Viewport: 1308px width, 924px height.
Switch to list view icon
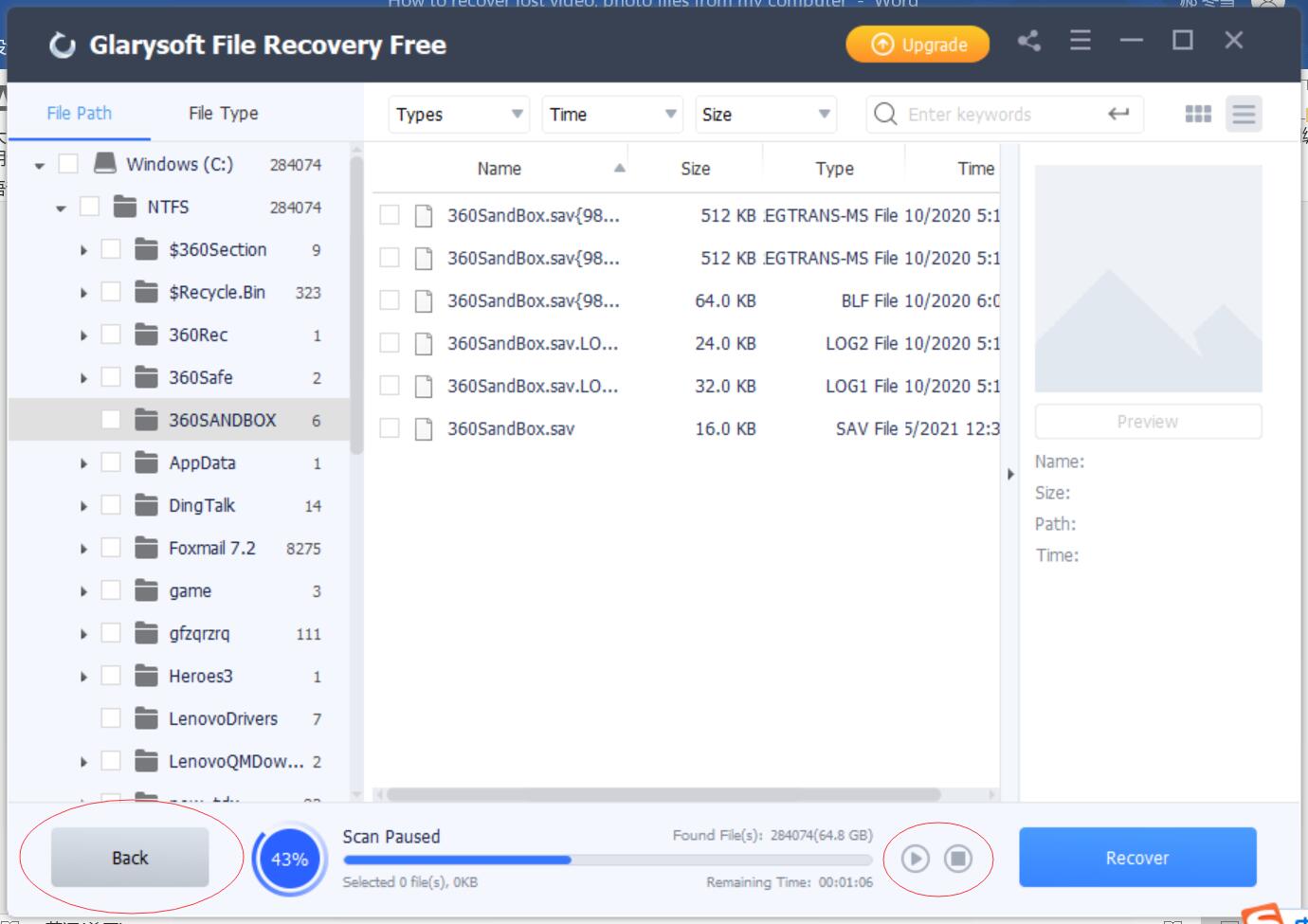tap(1244, 114)
